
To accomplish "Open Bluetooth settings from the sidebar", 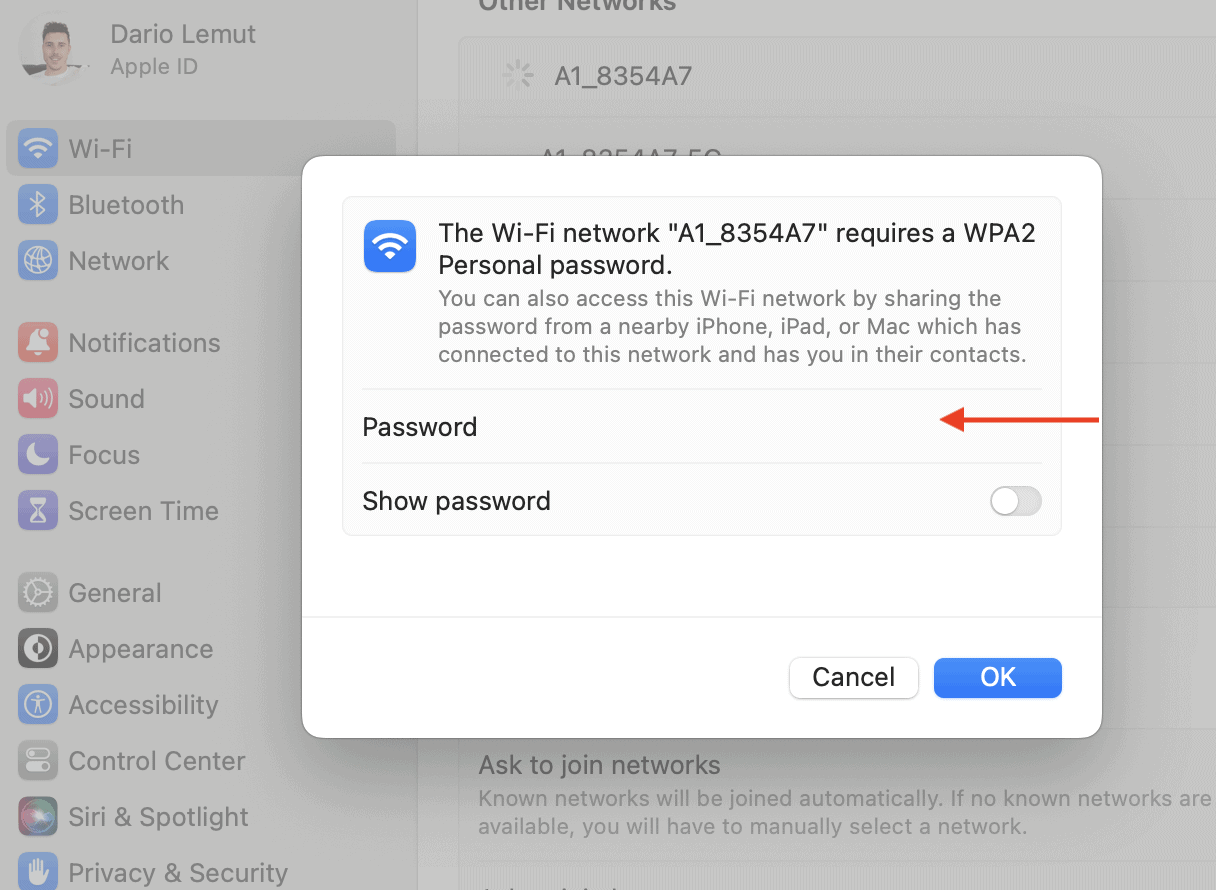I will 37,204.
